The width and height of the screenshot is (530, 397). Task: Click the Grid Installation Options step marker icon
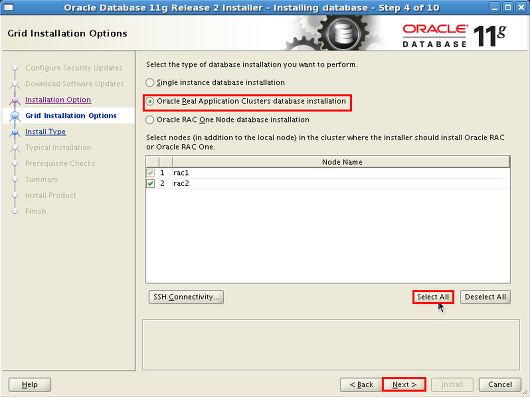pos(15,116)
